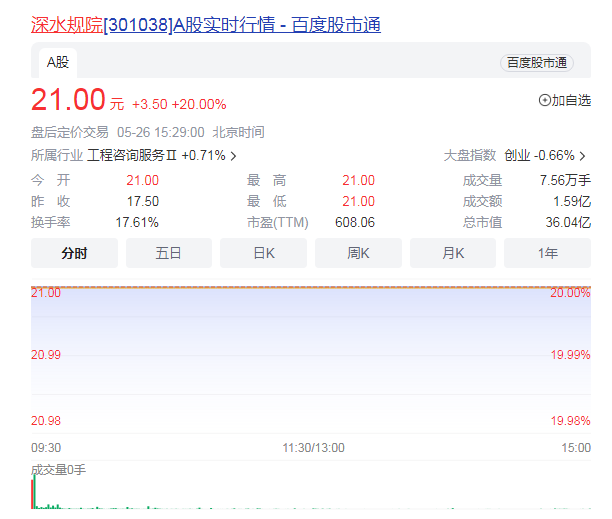Show the 五日 five-day chart
Screen dimensions: 612x519
coord(168,253)
